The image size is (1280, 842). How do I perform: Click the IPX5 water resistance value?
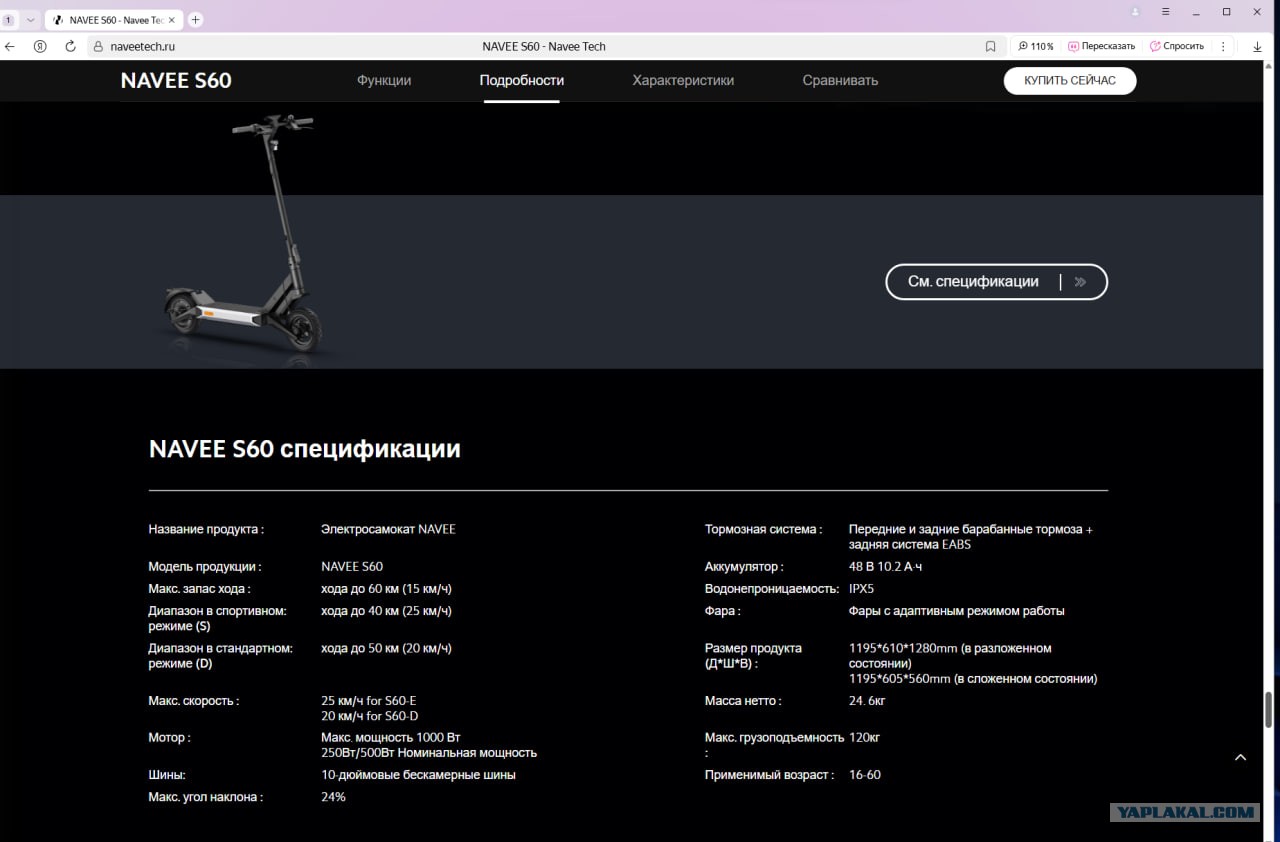pyautogui.click(x=861, y=589)
